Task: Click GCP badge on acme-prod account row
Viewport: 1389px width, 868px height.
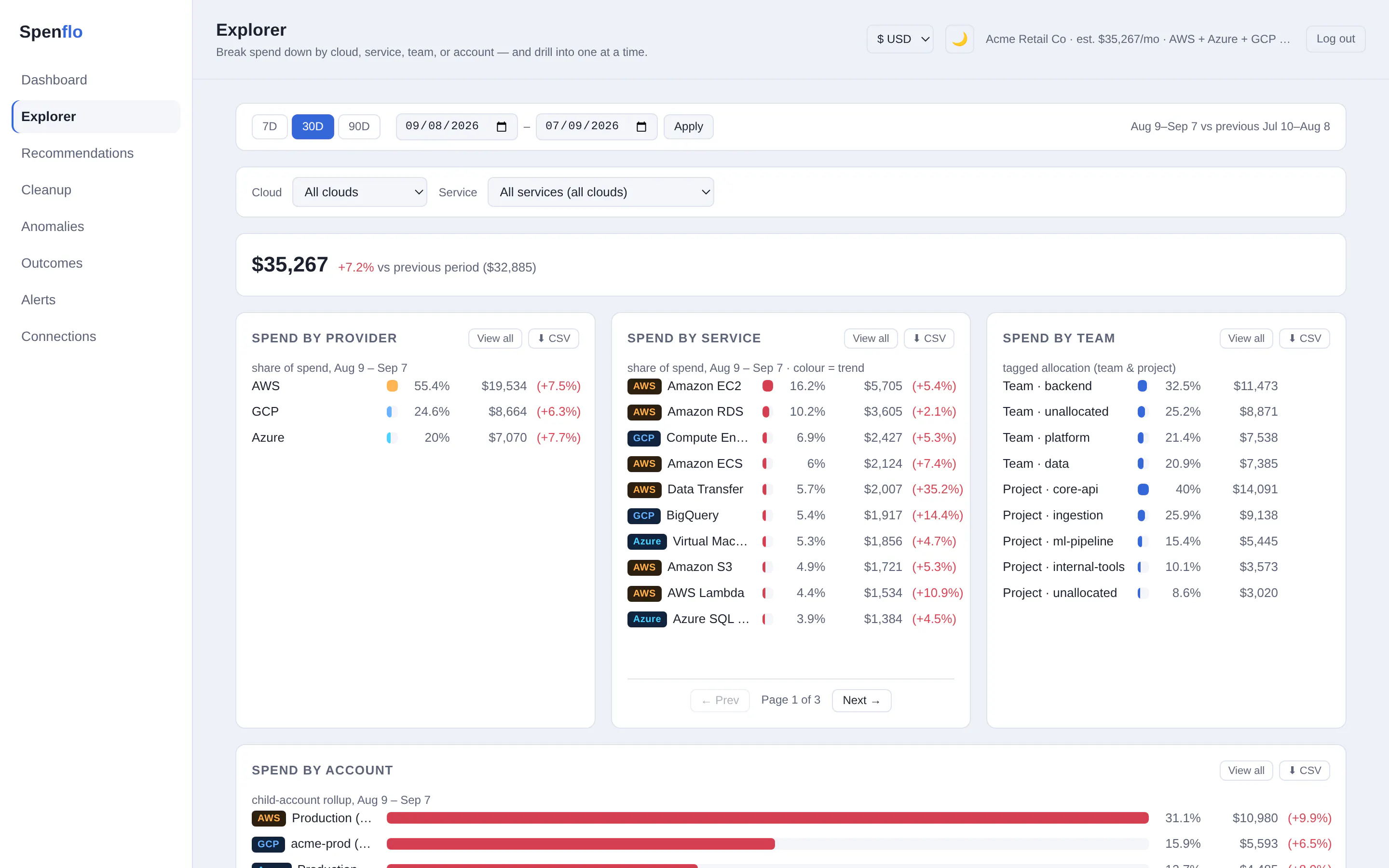Action: [268, 844]
